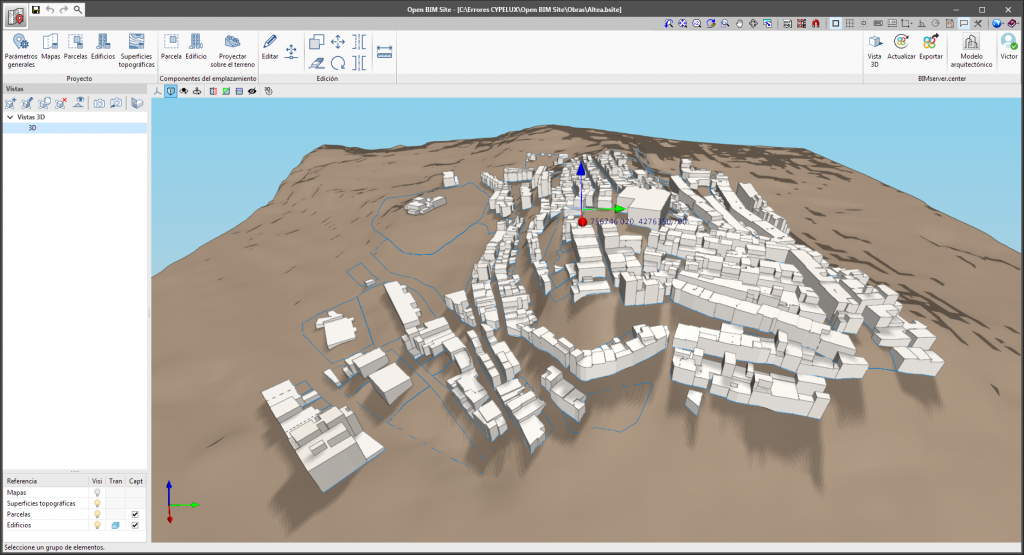The width and height of the screenshot is (1024, 555).
Task: Toggle transparency cube for Edificios
Action: [x=115, y=525]
